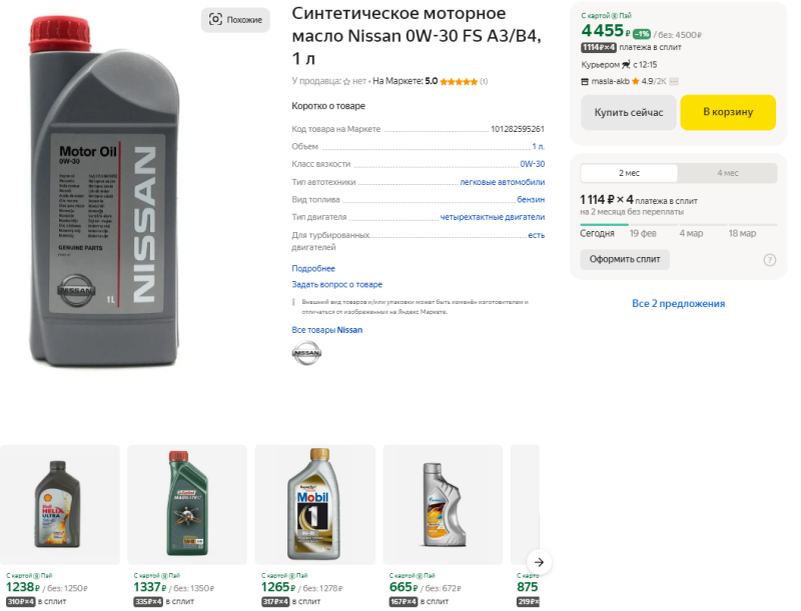
Task: Click the 1337 ₽ price
Action: click(150, 588)
